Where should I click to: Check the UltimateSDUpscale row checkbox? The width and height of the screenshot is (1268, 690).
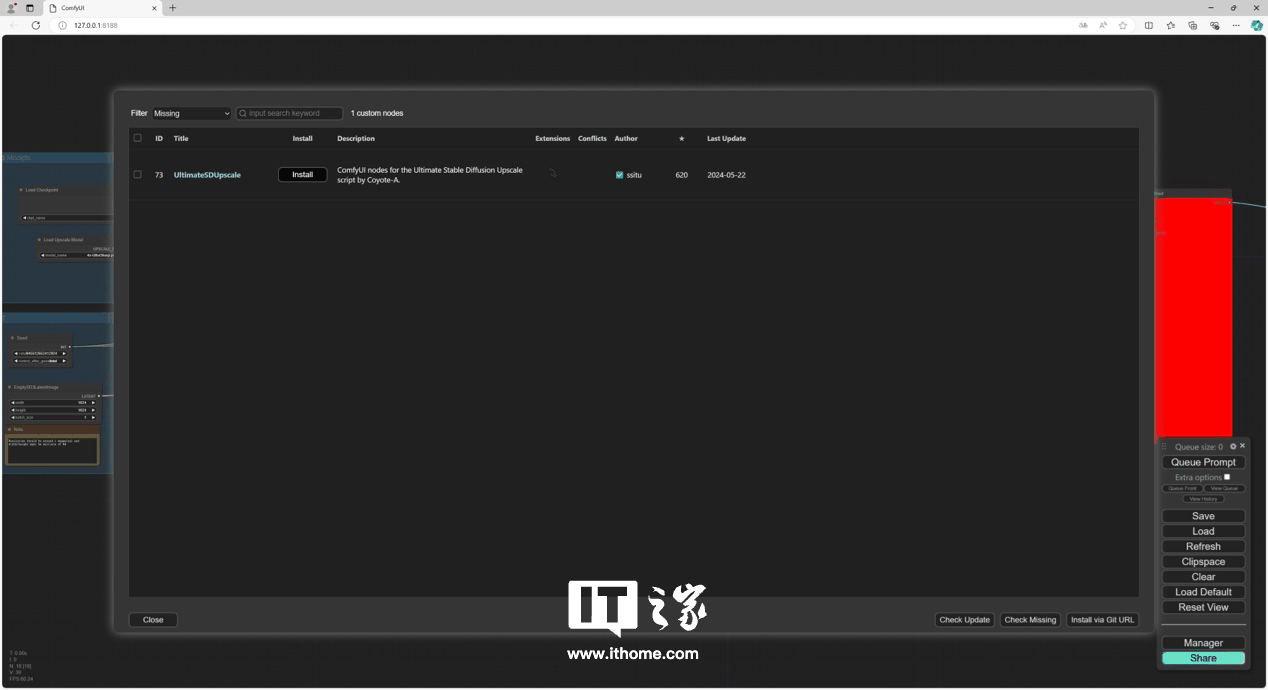138,174
